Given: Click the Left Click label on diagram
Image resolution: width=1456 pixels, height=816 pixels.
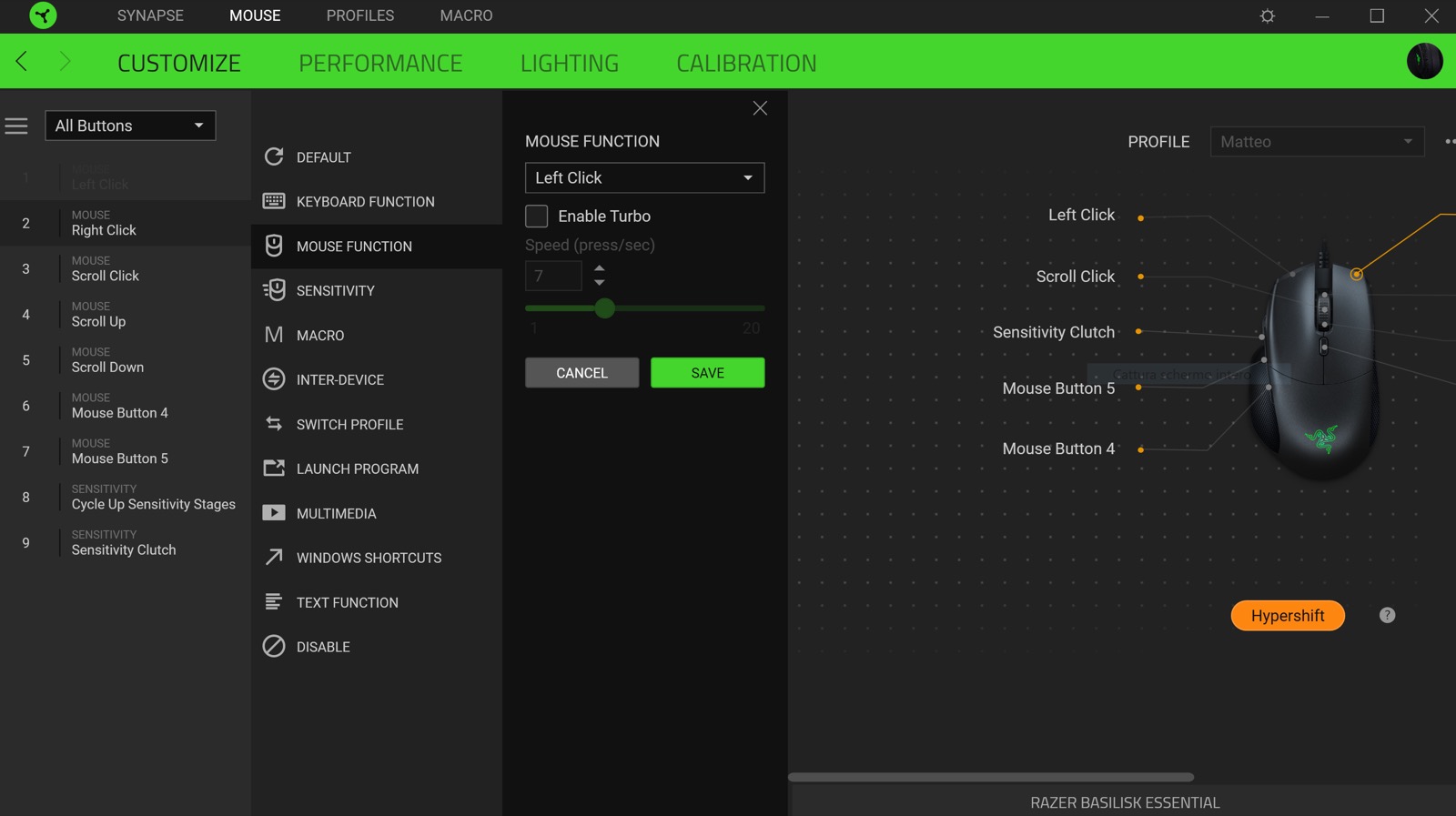Looking at the screenshot, I should tap(1081, 215).
